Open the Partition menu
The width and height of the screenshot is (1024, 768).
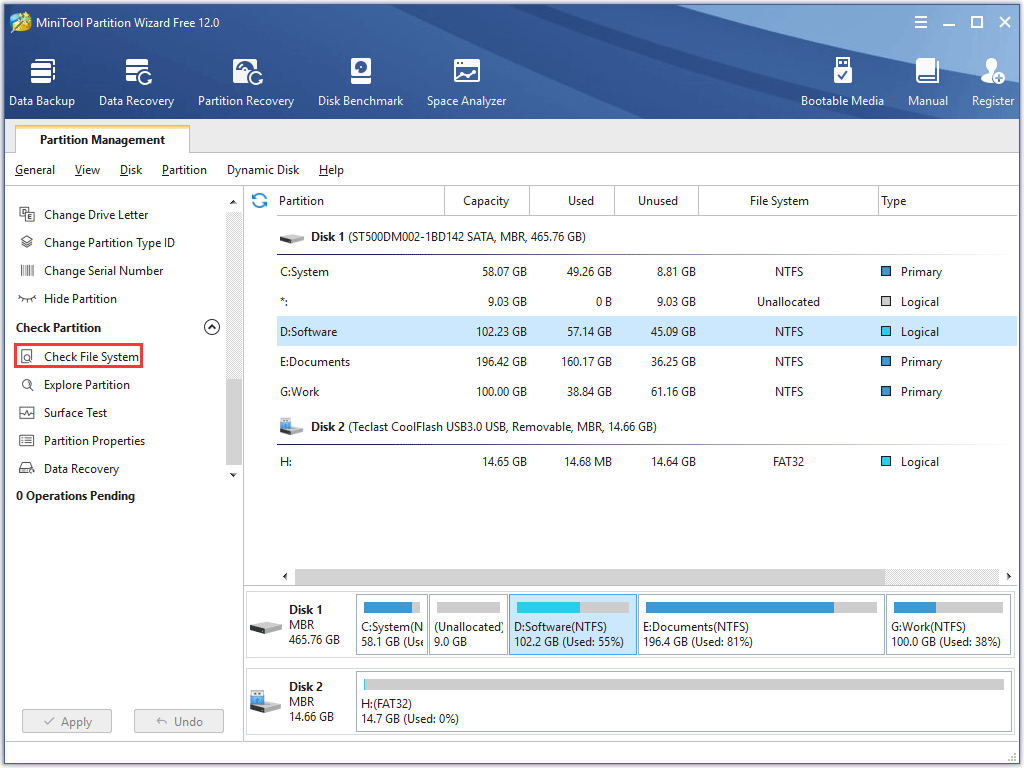coord(184,170)
